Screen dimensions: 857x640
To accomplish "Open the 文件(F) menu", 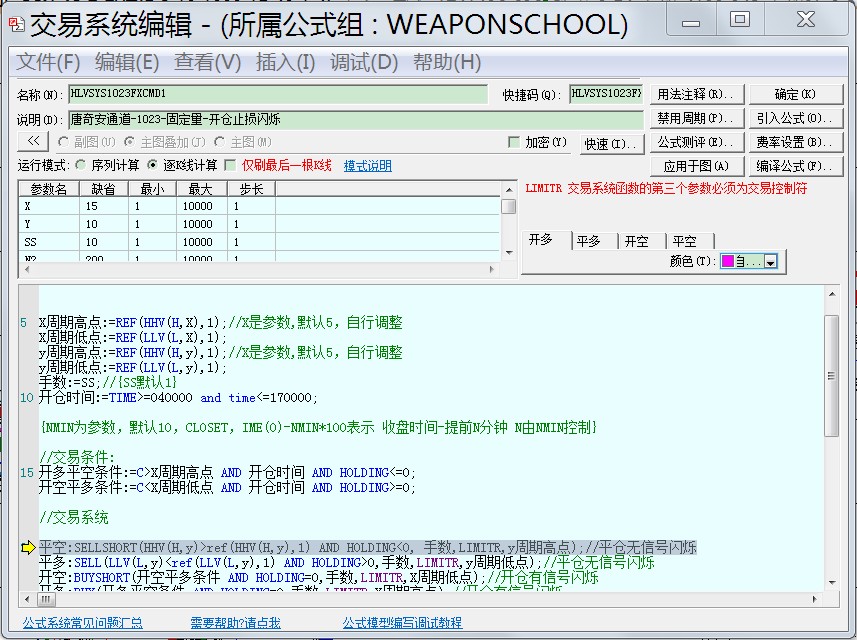I will coord(48,62).
